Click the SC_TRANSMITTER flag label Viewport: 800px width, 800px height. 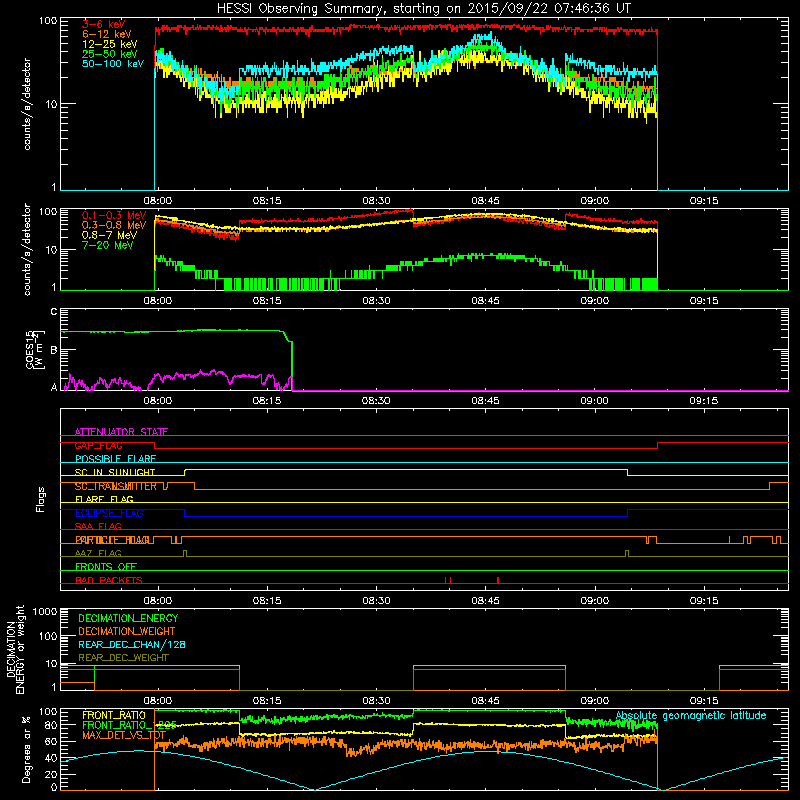(116, 486)
